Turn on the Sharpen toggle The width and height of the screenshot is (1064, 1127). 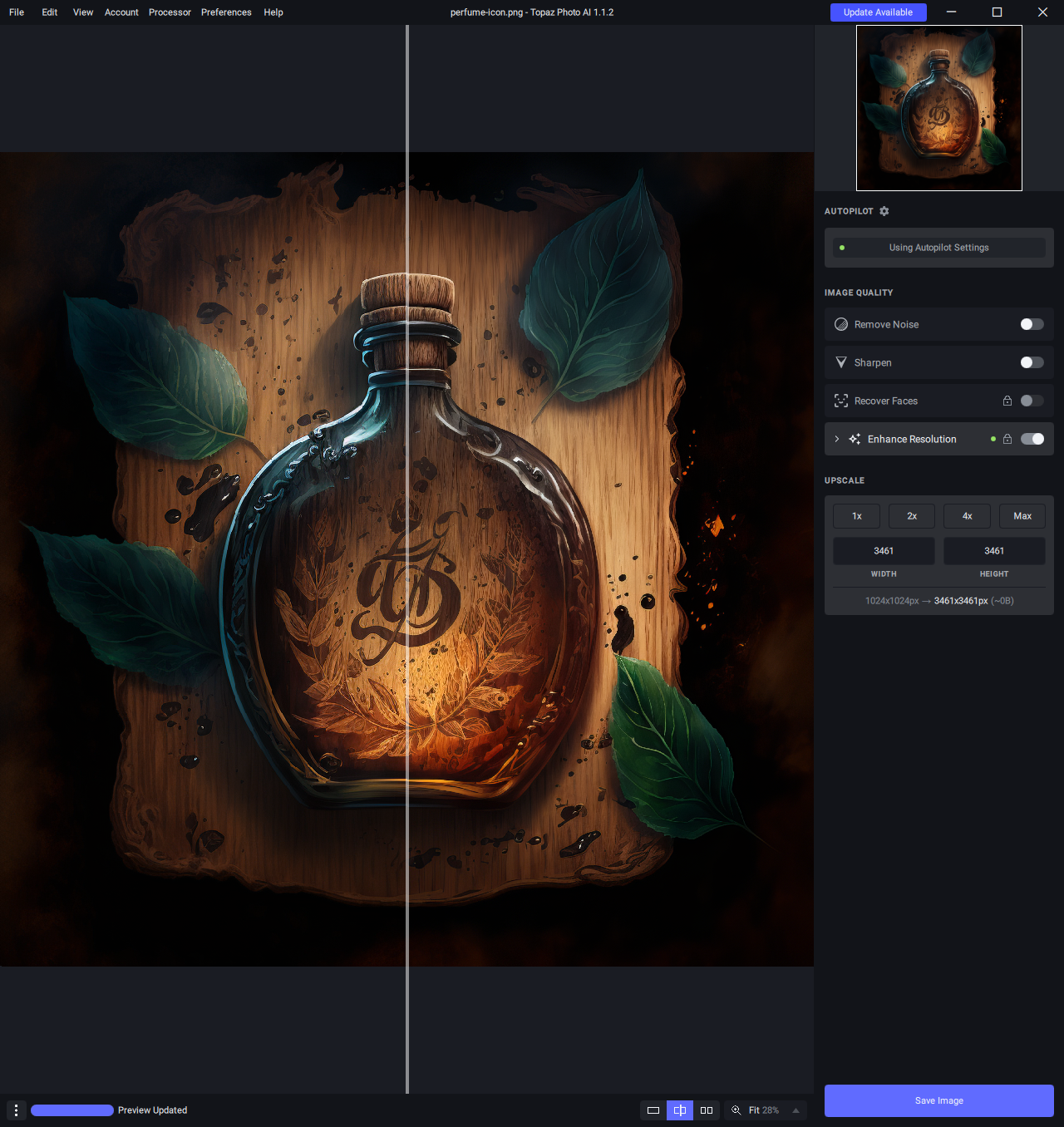point(1032,362)
